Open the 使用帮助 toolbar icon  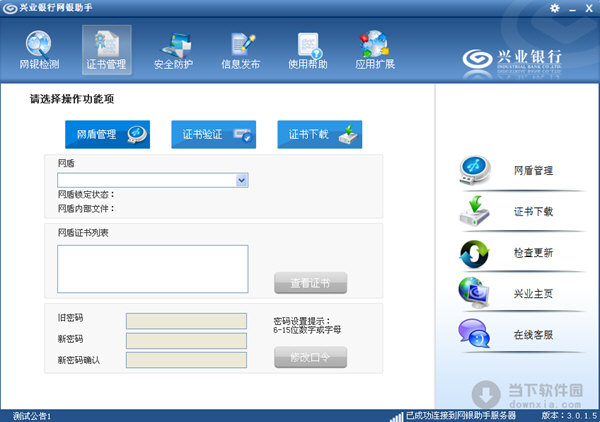pos(308,50)
